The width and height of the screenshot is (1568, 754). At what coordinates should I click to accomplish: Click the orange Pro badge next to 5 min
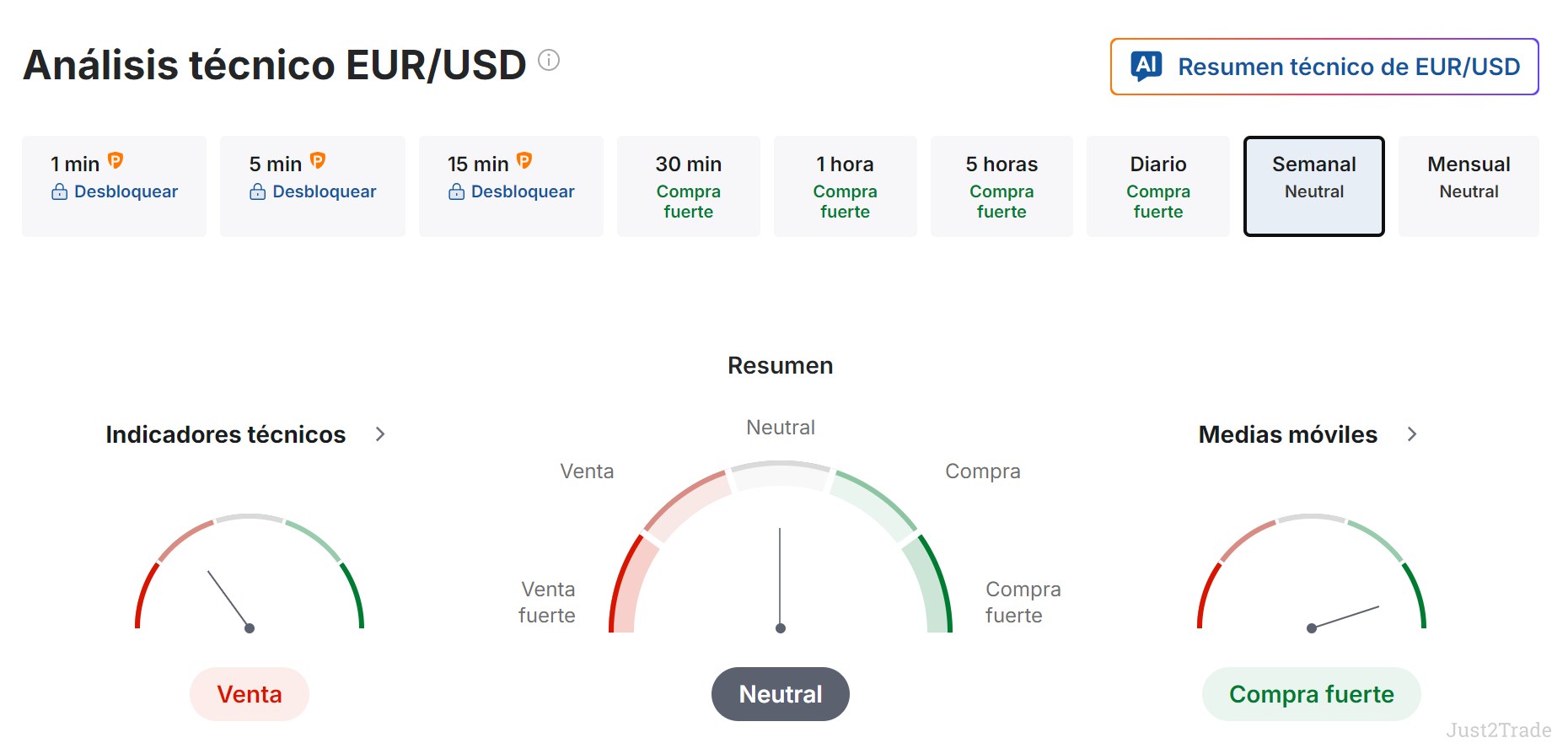tap(318, 160)
